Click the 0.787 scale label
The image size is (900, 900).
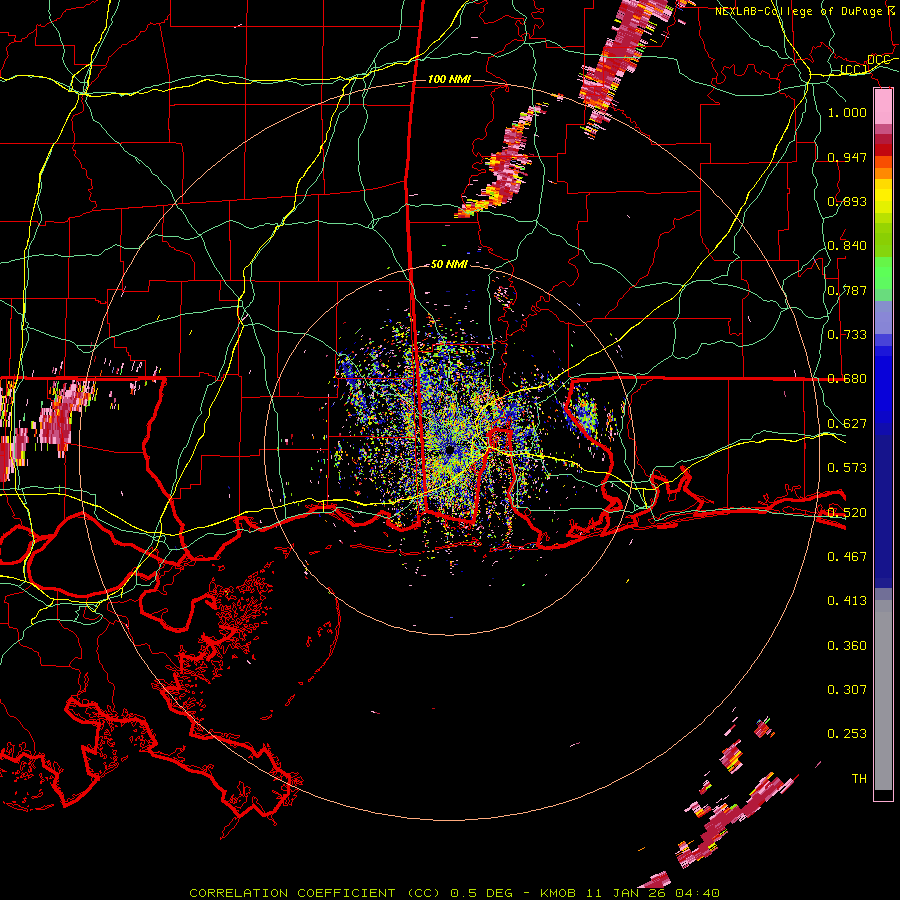tap(847, 290)
